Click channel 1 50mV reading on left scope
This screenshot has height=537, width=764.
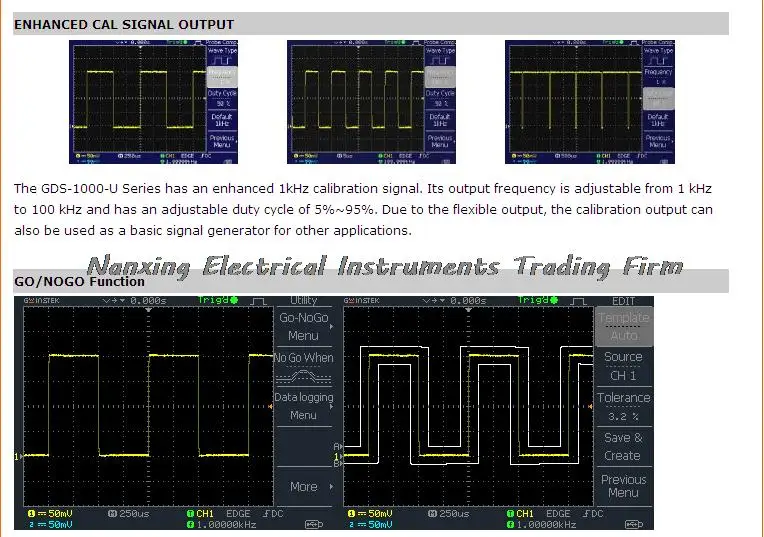51,514
